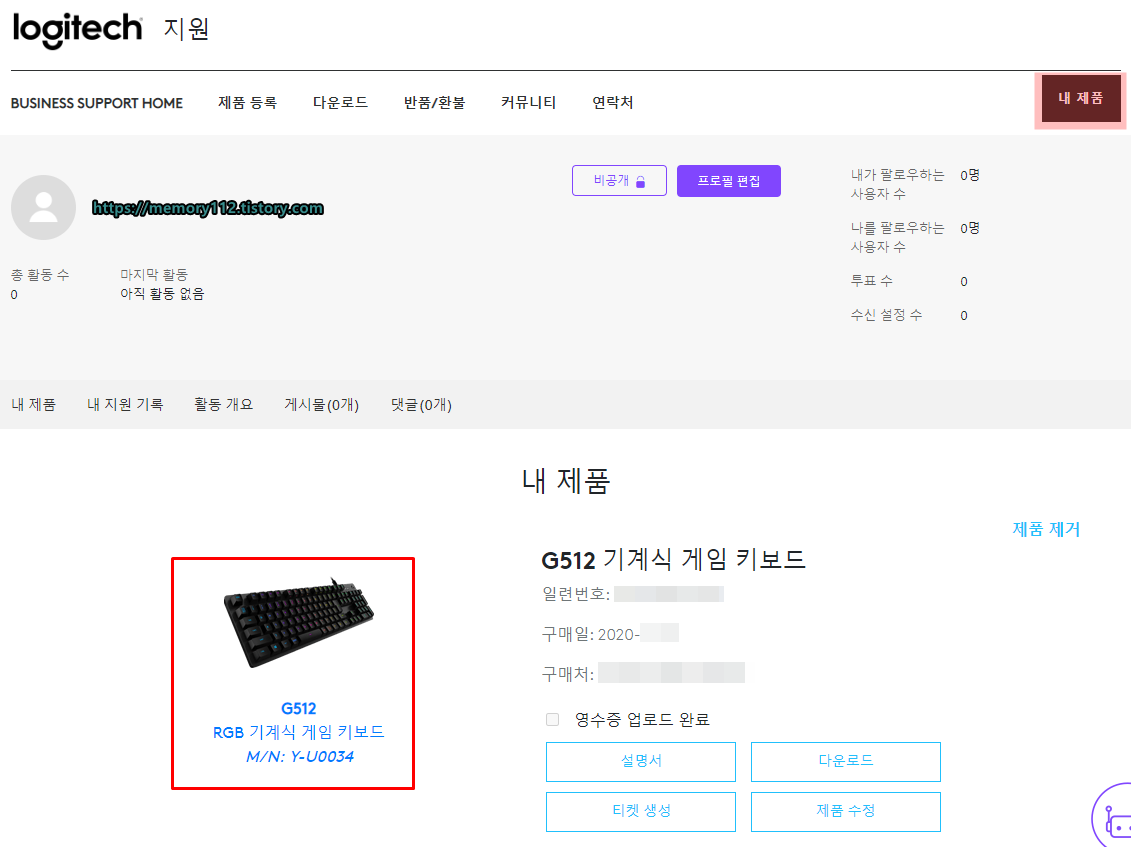Open the 연락처 menu
The width and height of the screenshot is (1131, 847).
612,102
